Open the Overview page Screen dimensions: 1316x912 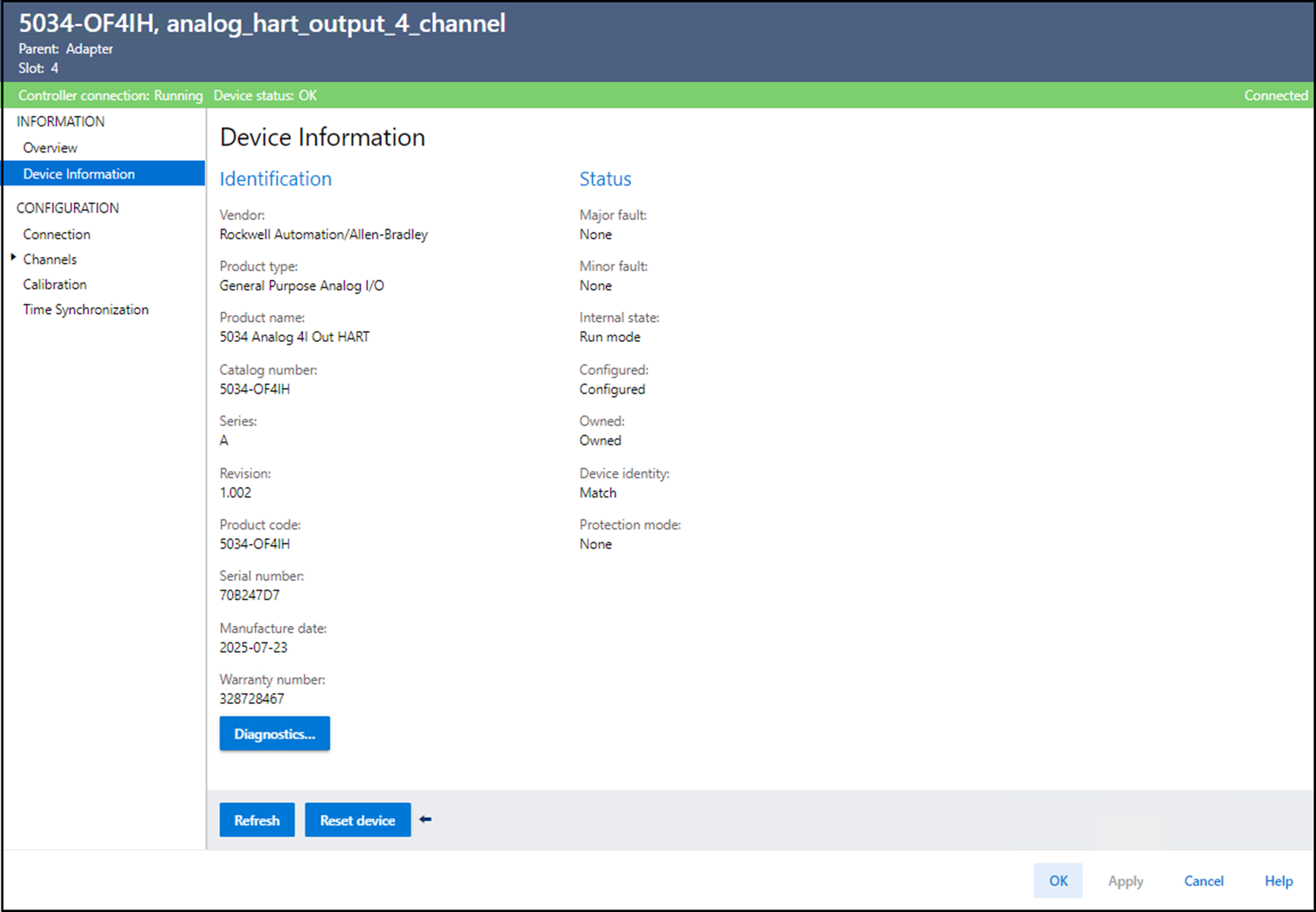50,148
